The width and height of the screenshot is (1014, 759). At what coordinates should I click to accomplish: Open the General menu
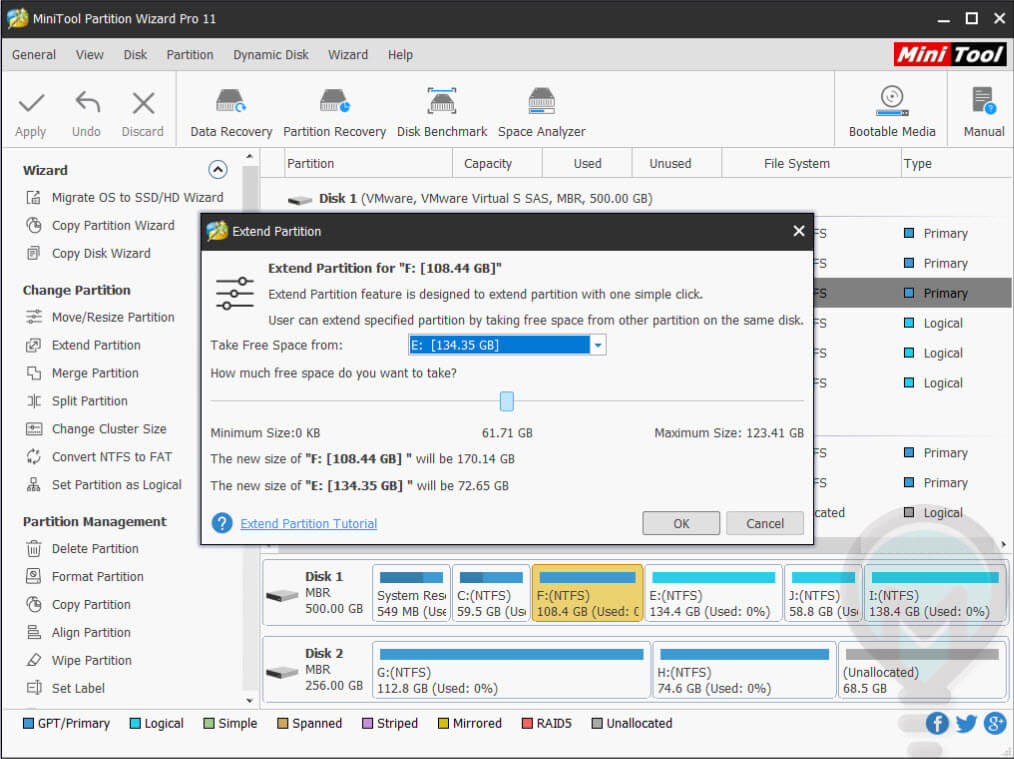(x=34, y=55)
